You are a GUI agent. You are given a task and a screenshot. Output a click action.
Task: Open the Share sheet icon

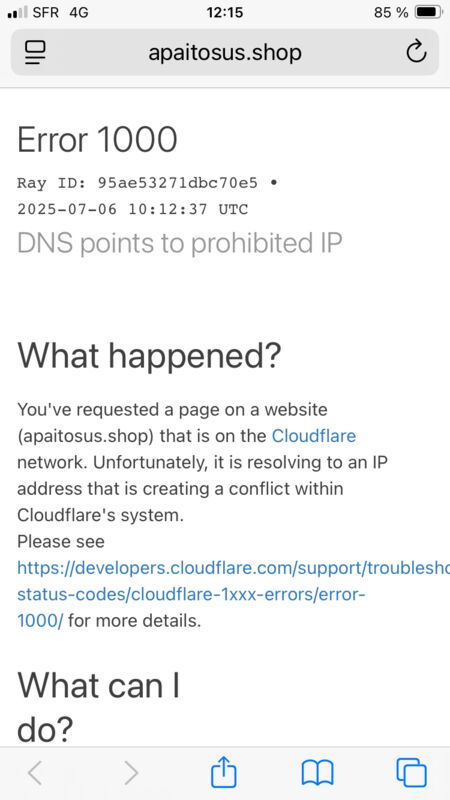[x=224, y=771]
